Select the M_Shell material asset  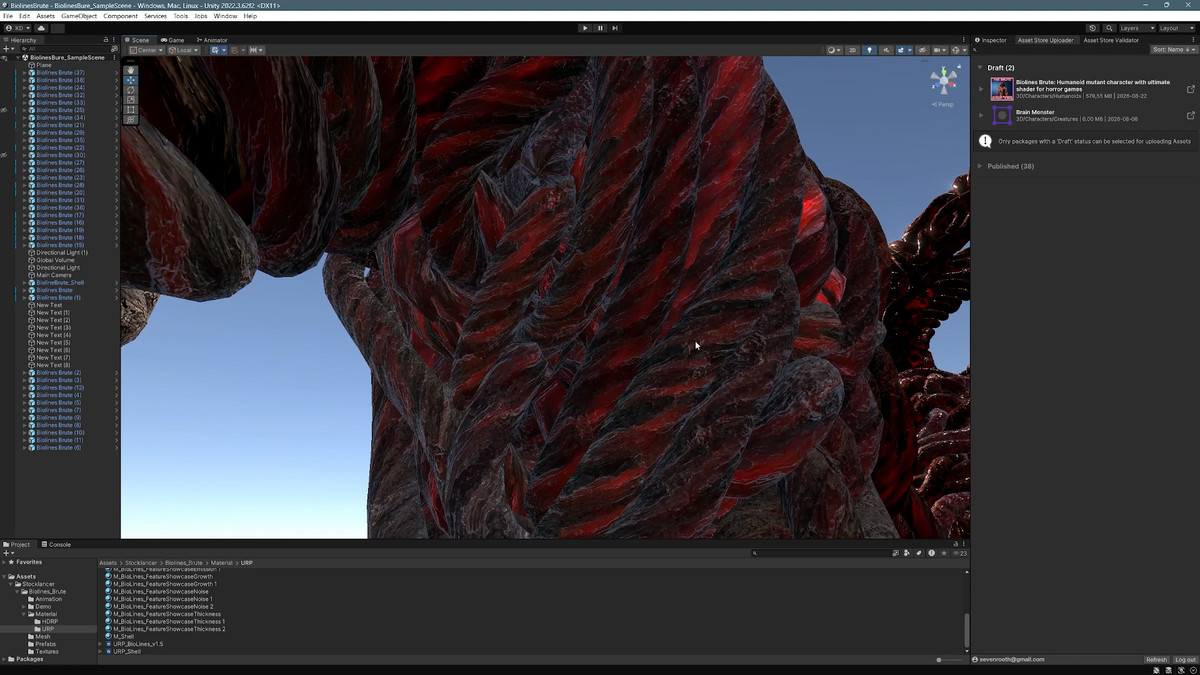coord(123,637)
